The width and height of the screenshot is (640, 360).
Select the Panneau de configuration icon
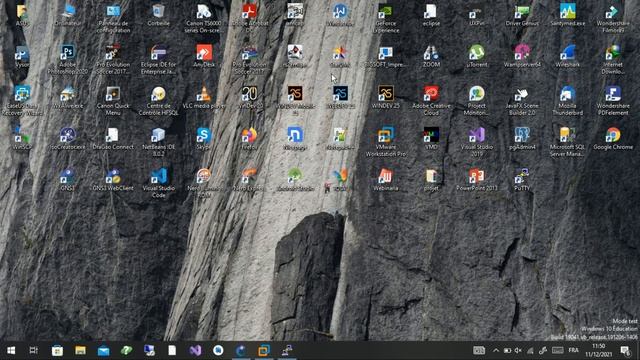(113, 19)
